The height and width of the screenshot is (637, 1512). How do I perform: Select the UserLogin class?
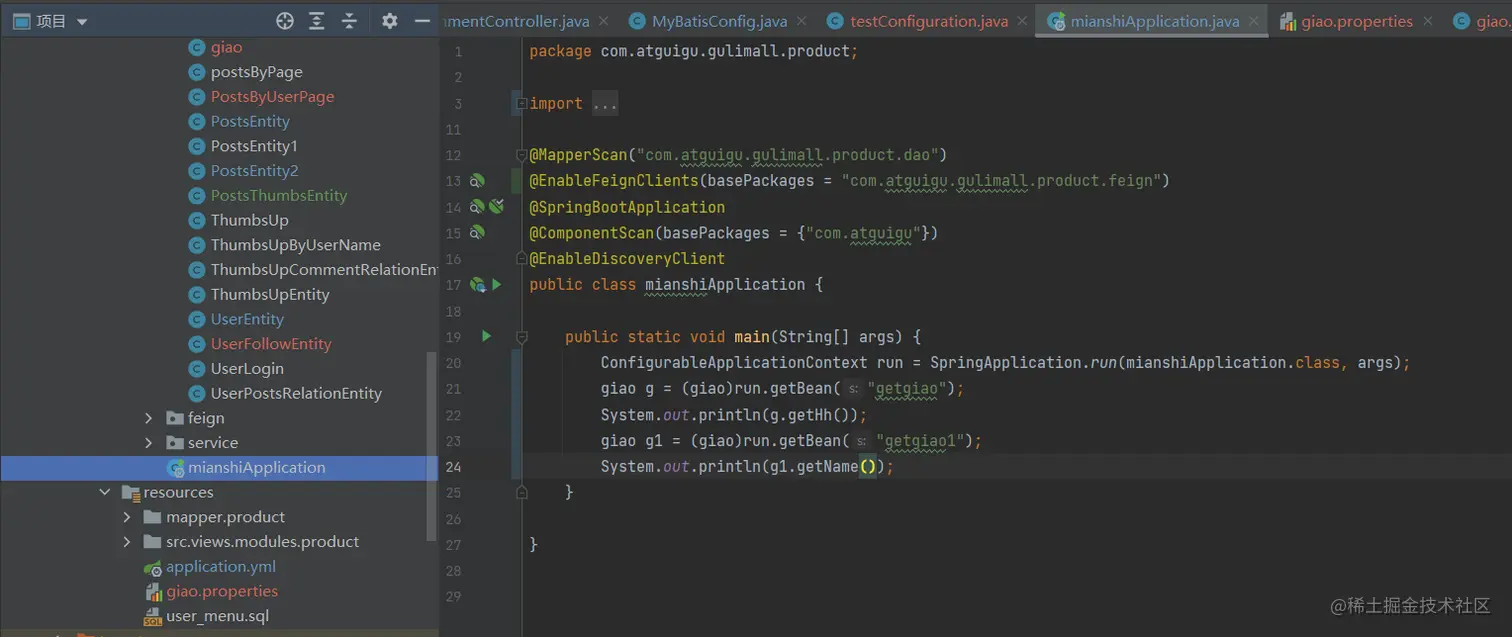click(247, 369)
